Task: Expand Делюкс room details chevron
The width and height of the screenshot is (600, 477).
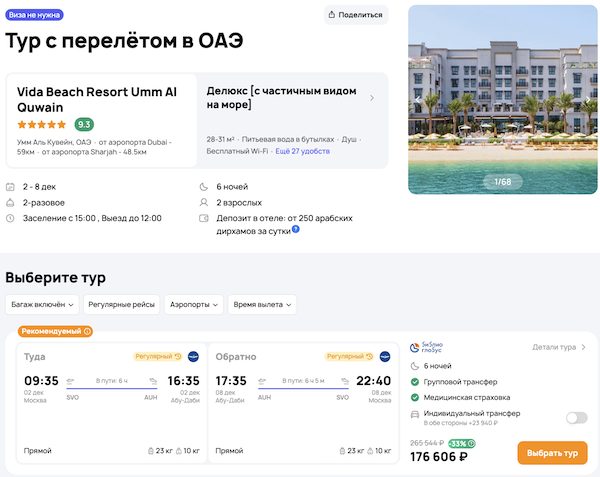Action: [372, 98]
